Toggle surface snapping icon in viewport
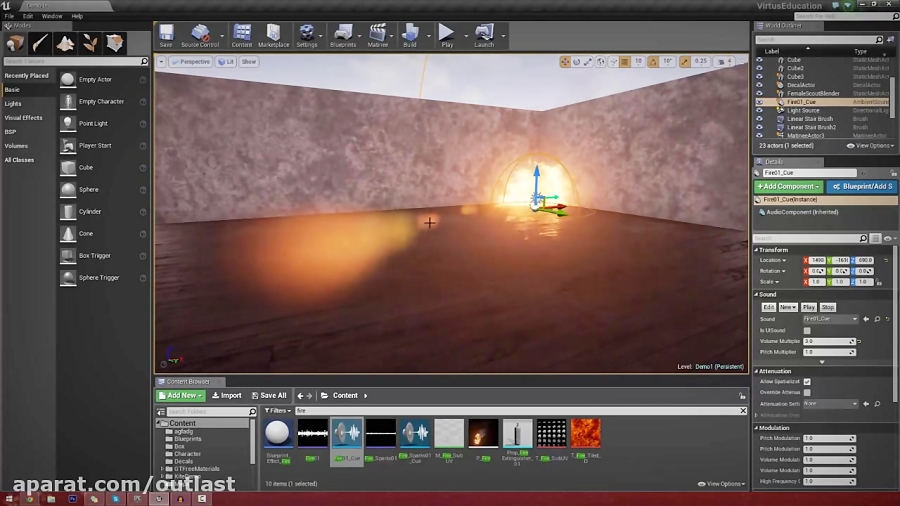This screenshot has width=900, height=506. point(613,61)
